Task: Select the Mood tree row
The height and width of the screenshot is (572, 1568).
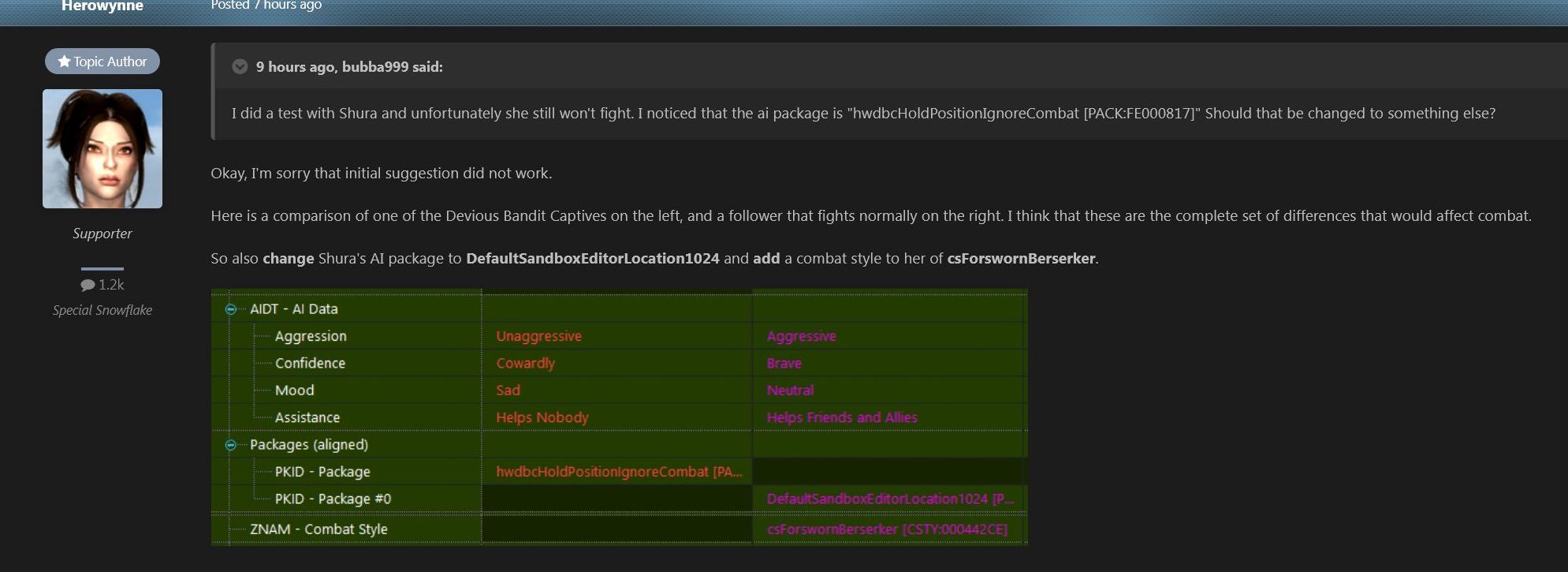Action: tap(619, 391)
